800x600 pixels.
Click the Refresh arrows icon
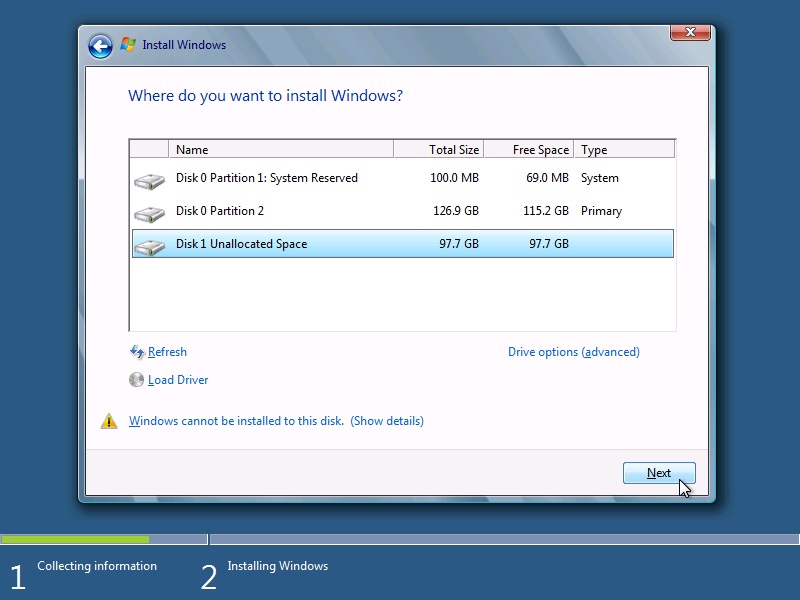137,352
